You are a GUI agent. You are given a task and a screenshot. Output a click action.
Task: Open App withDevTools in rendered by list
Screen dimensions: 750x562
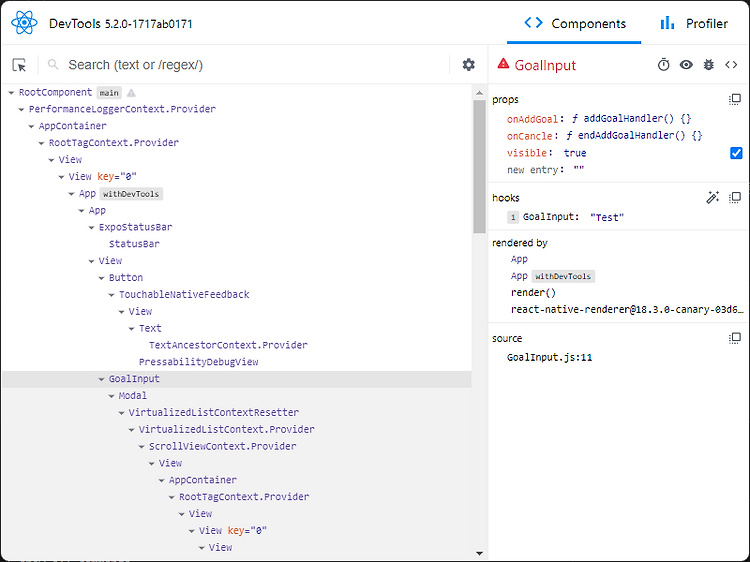[552, 276]
